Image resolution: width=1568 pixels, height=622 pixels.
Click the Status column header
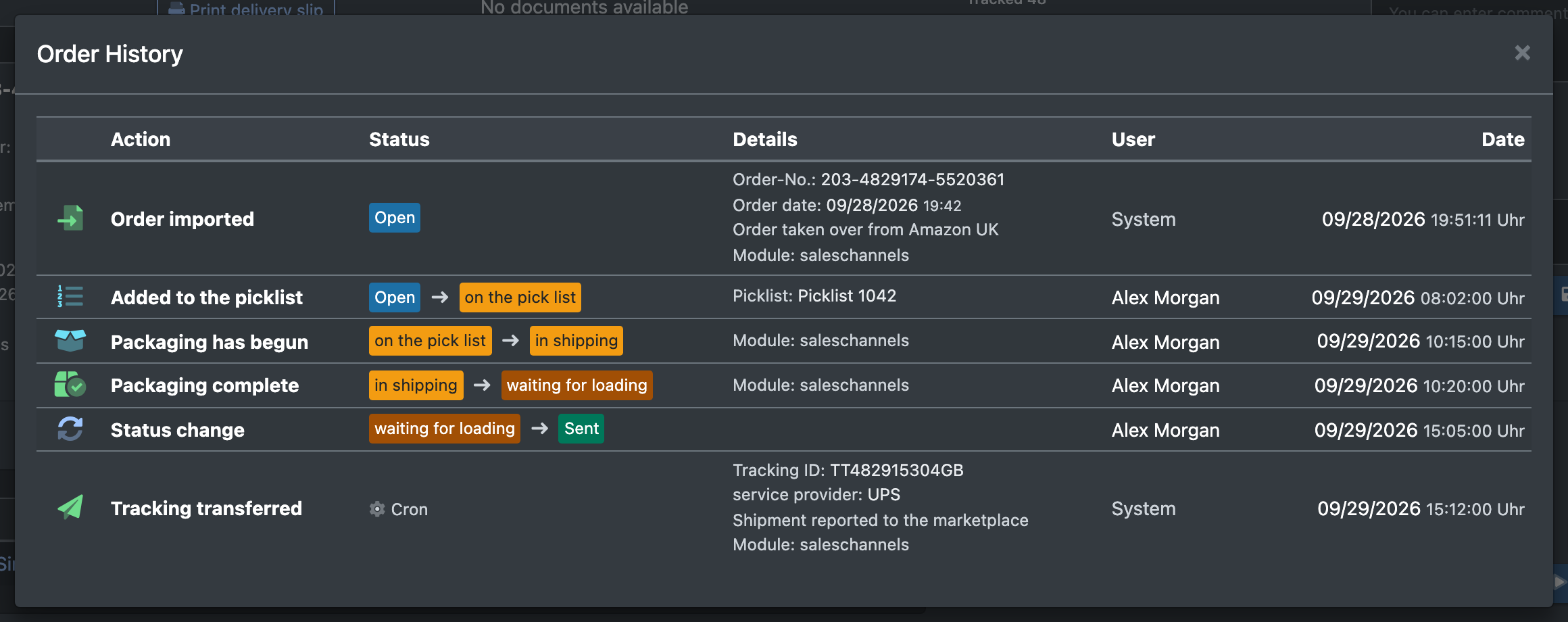tap(399, 139)
